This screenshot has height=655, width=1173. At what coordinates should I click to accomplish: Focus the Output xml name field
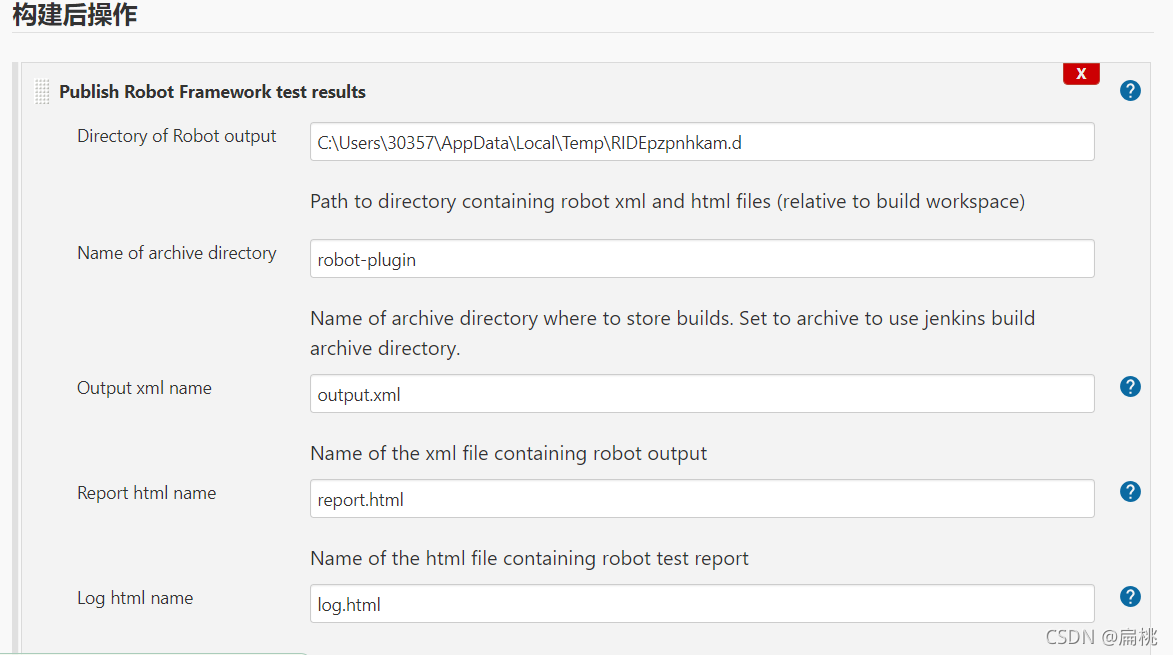(702, 394)
